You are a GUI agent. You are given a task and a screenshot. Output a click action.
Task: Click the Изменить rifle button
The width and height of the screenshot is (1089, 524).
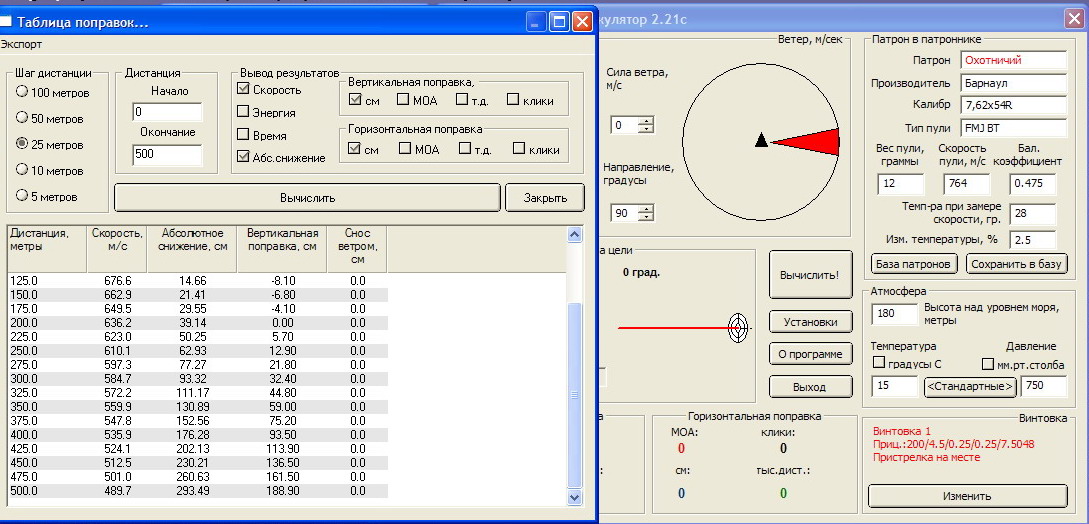966,496
